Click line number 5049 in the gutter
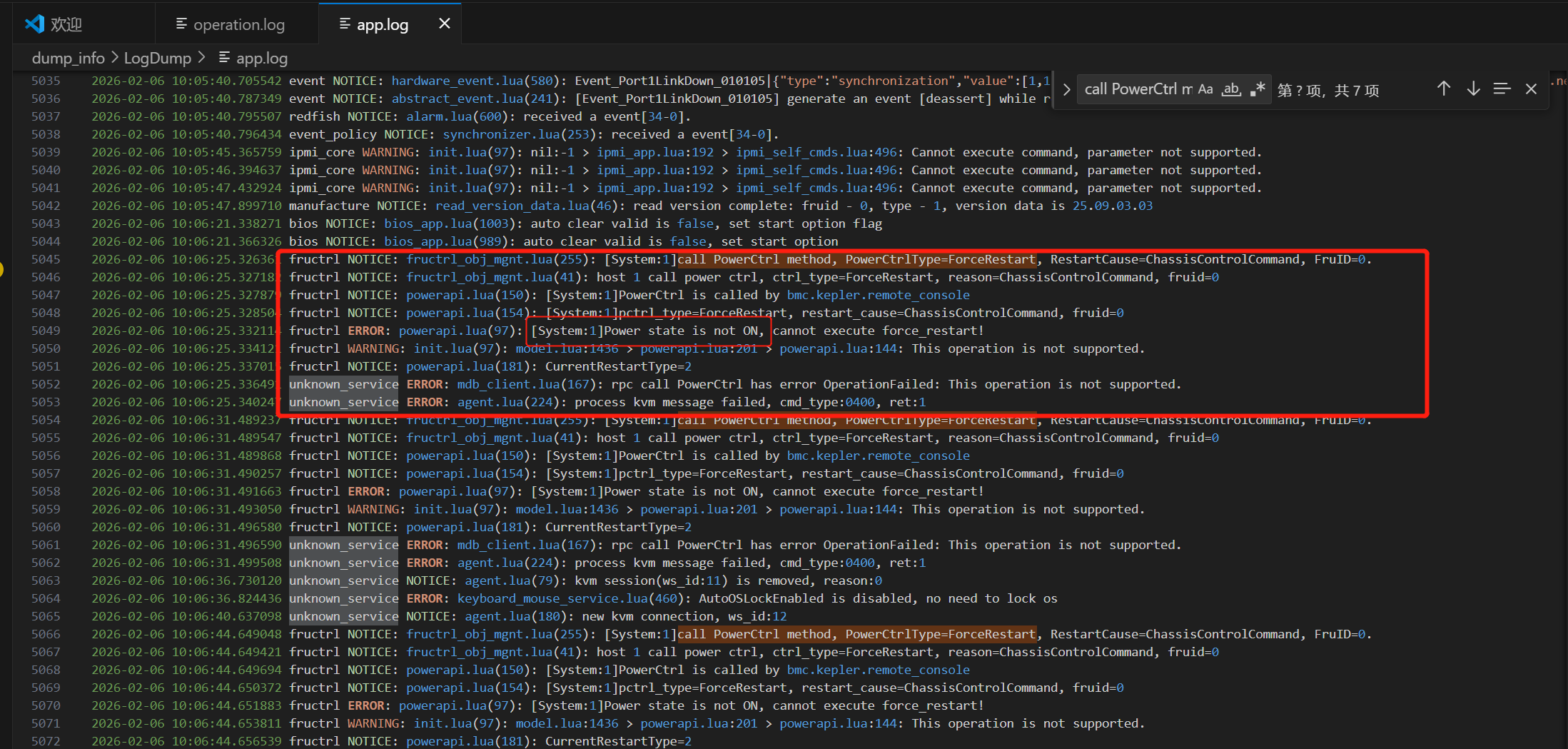Screen dimensions: 1568x749 click(46, 331)
